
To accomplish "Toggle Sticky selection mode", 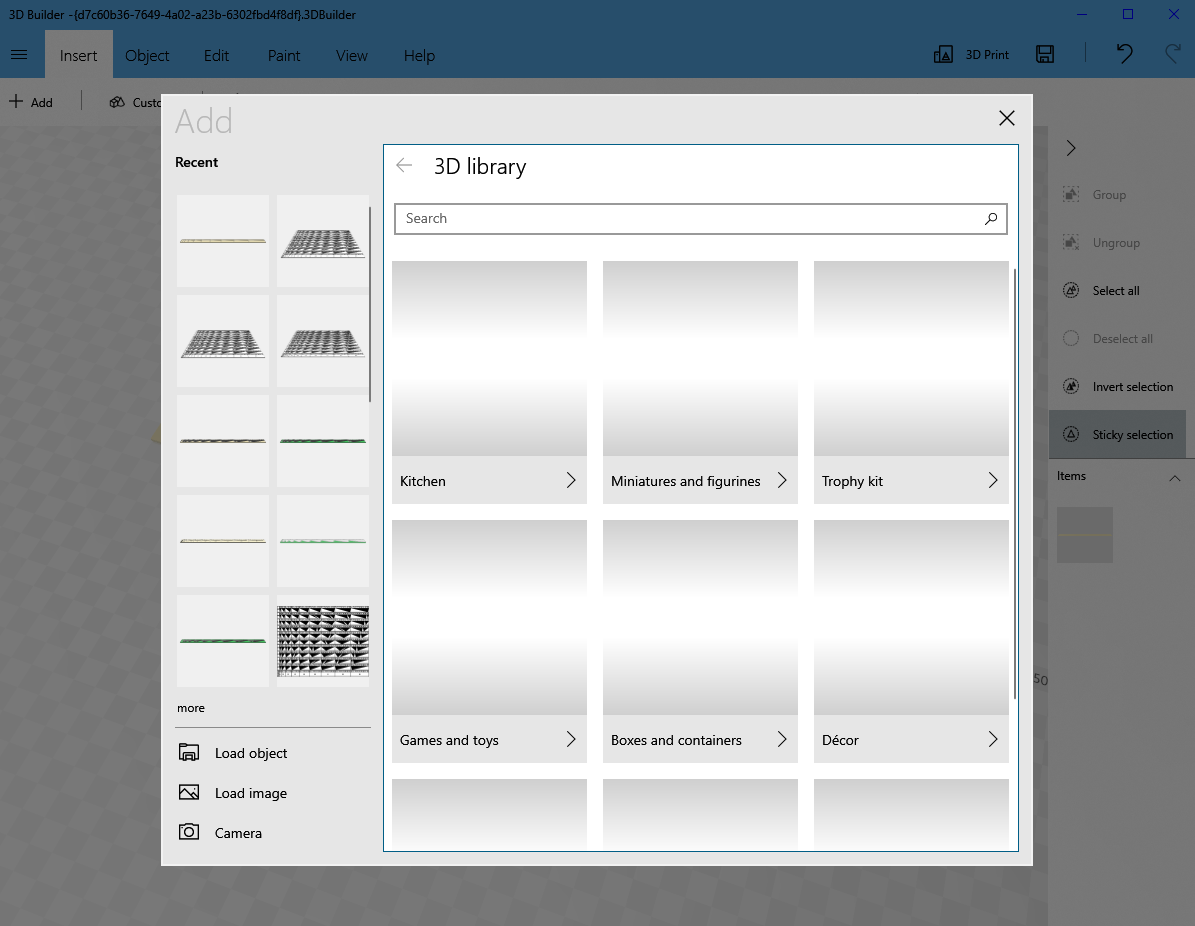I will click(1117, 434).
